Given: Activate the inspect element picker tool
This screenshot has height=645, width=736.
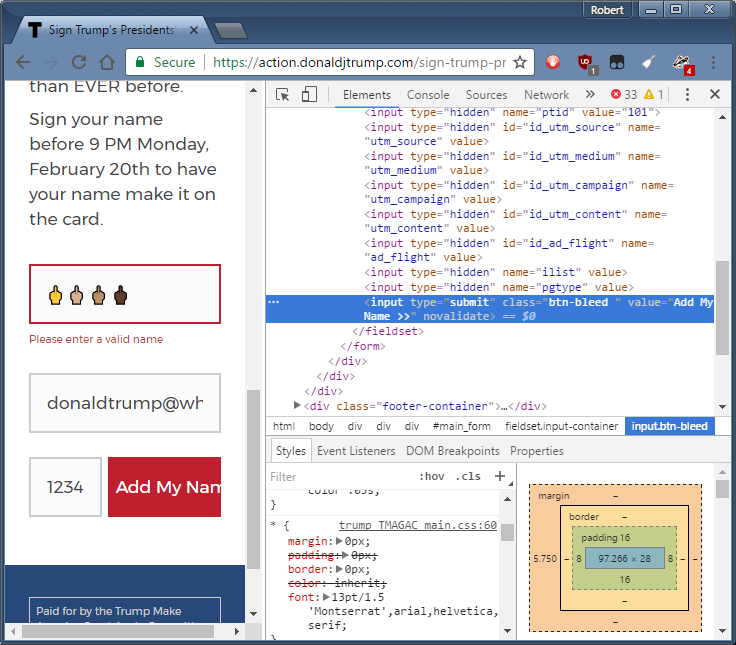Looking at the screenshot, I should tap(283, 94).
